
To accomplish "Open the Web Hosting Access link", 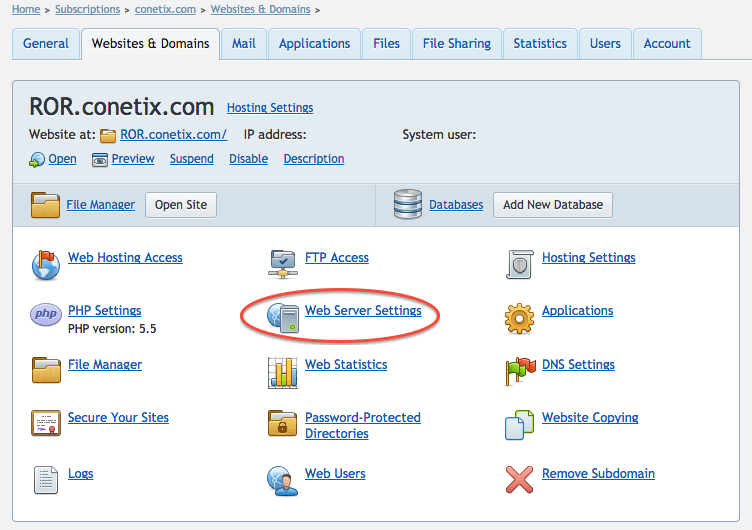I will point(125,258).
